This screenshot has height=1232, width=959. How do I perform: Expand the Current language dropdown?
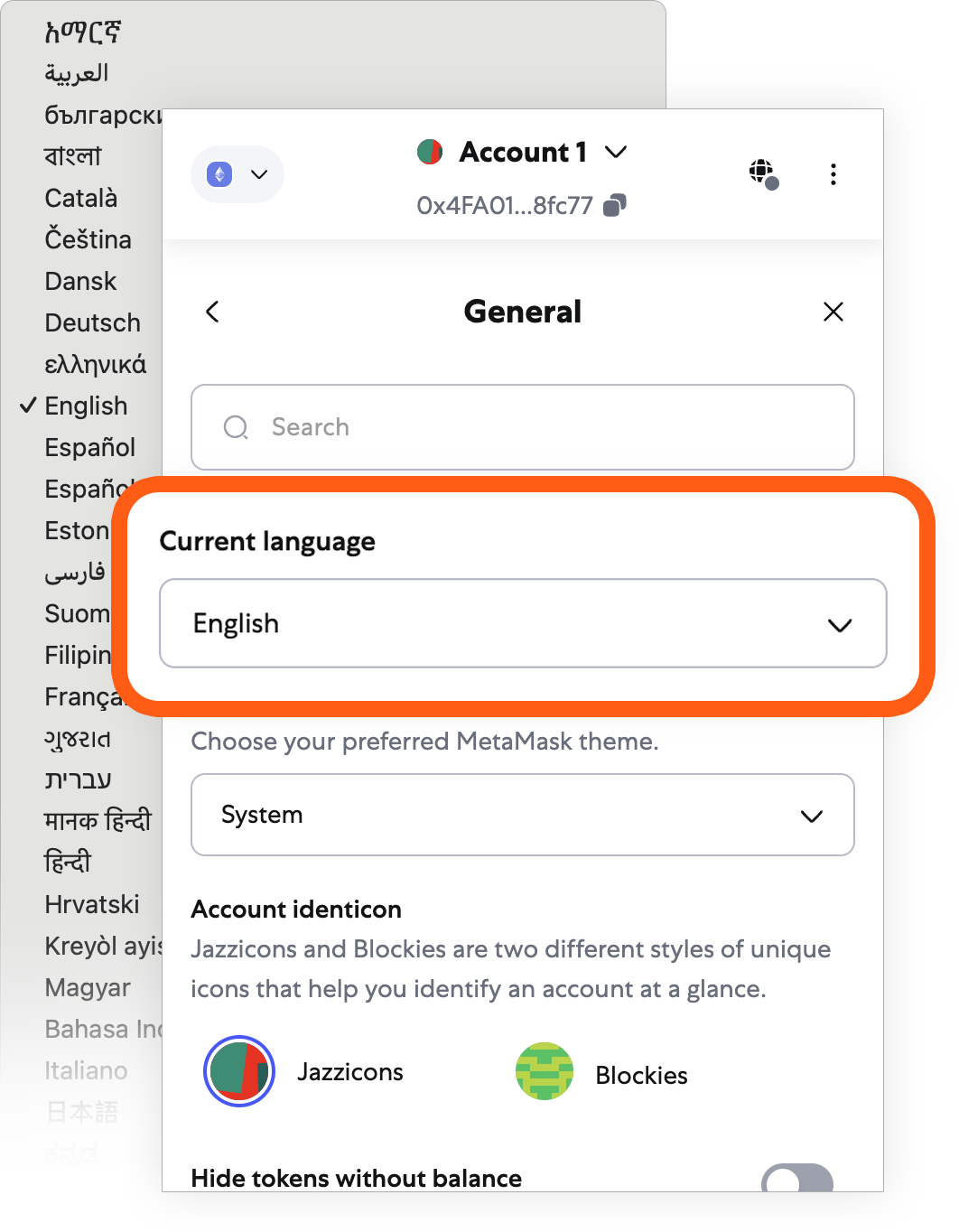(523, 624)
